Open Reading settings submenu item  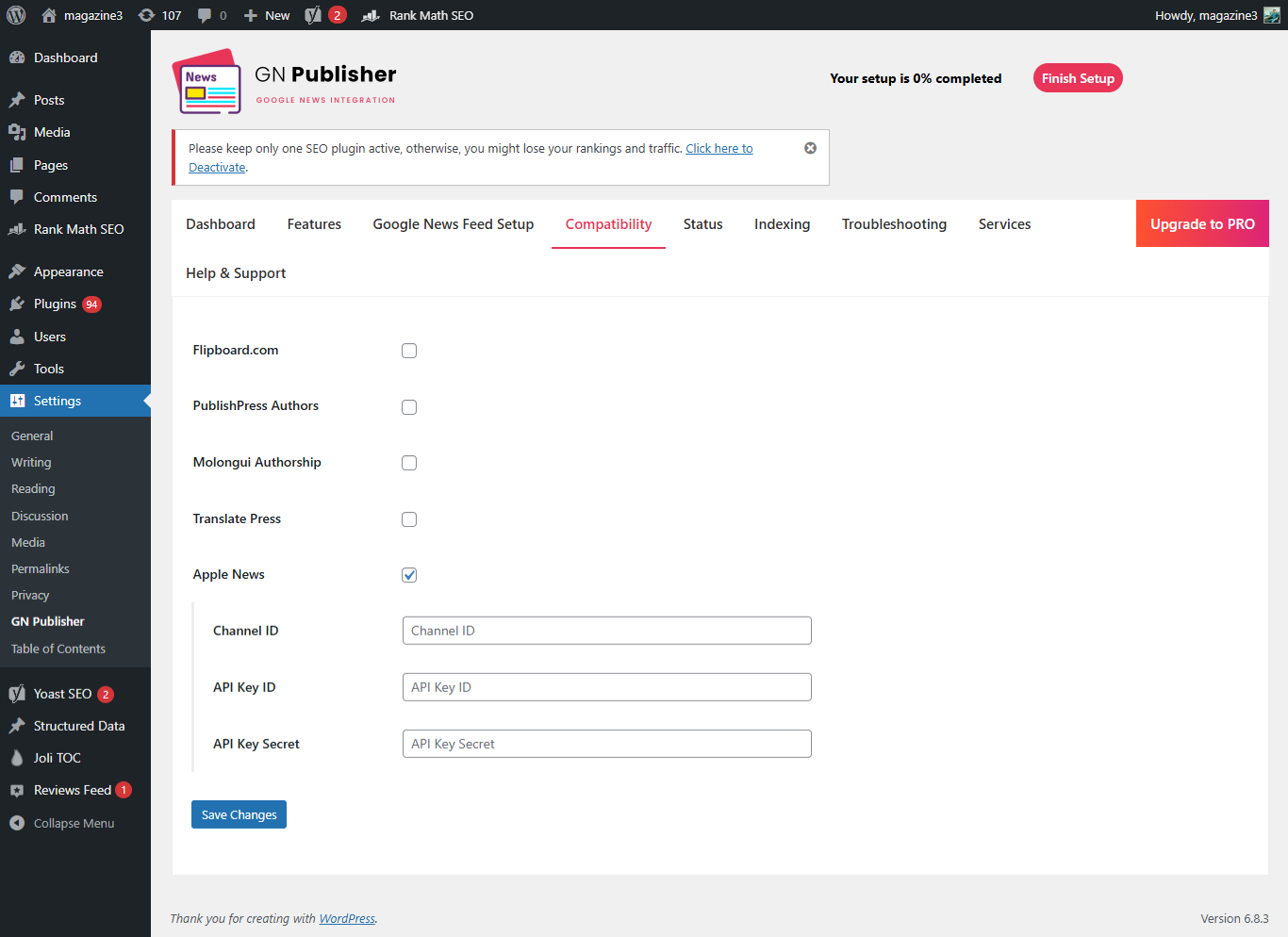pos(33,488)
